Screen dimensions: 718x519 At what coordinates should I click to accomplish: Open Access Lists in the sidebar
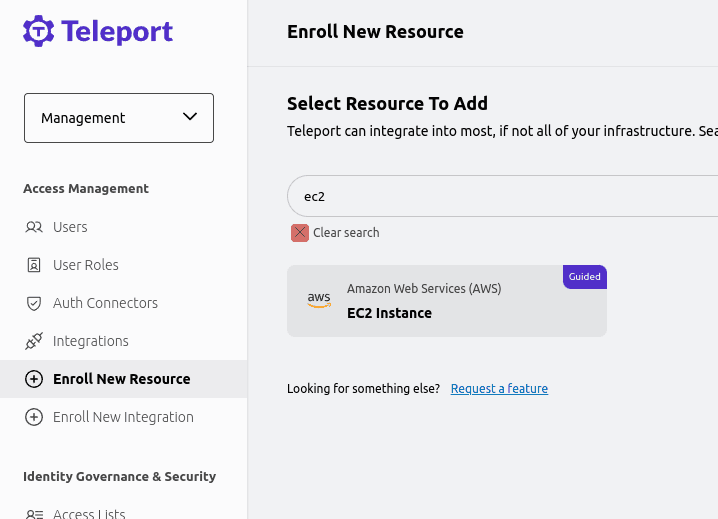click(124, 512)
